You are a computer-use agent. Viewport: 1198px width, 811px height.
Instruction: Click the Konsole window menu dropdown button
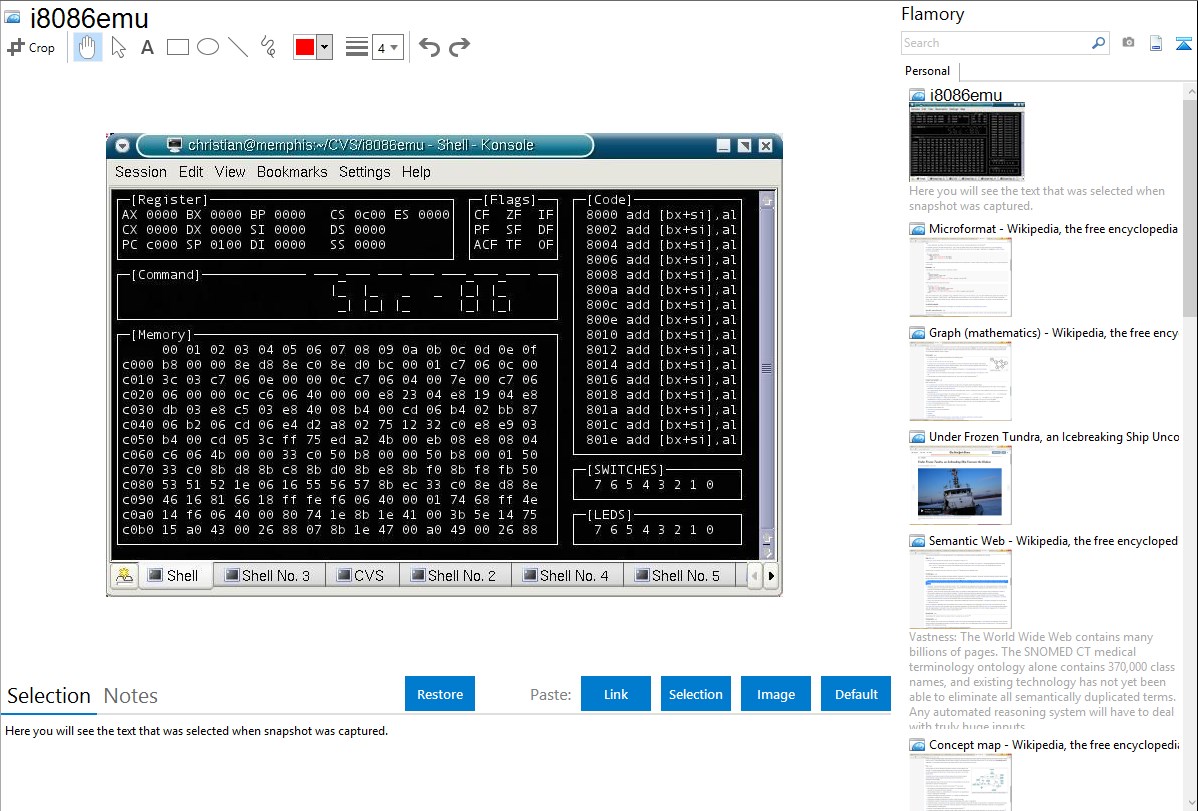122,145
